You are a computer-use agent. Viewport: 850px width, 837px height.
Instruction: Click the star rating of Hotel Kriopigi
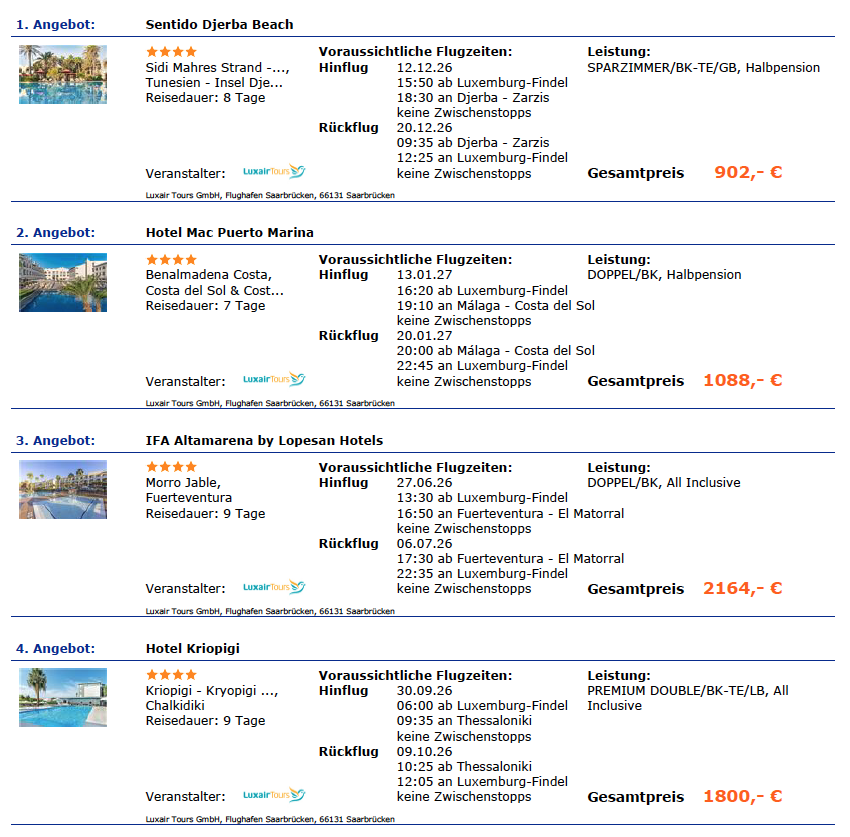pos(171,675)
